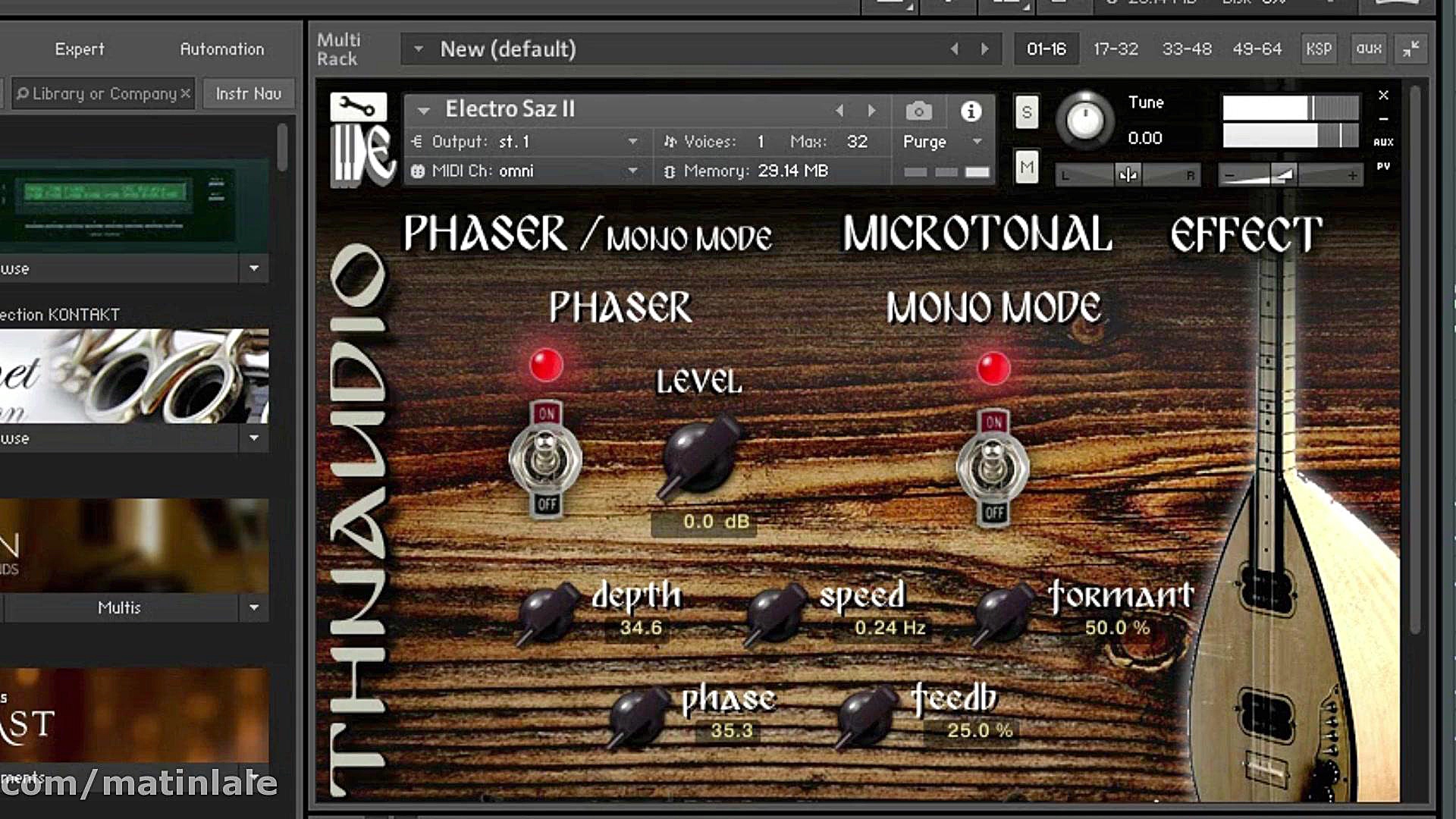Switch to the Effect tab
1456x819 pixels.
pyautogui.click(x=1245, y=234)
